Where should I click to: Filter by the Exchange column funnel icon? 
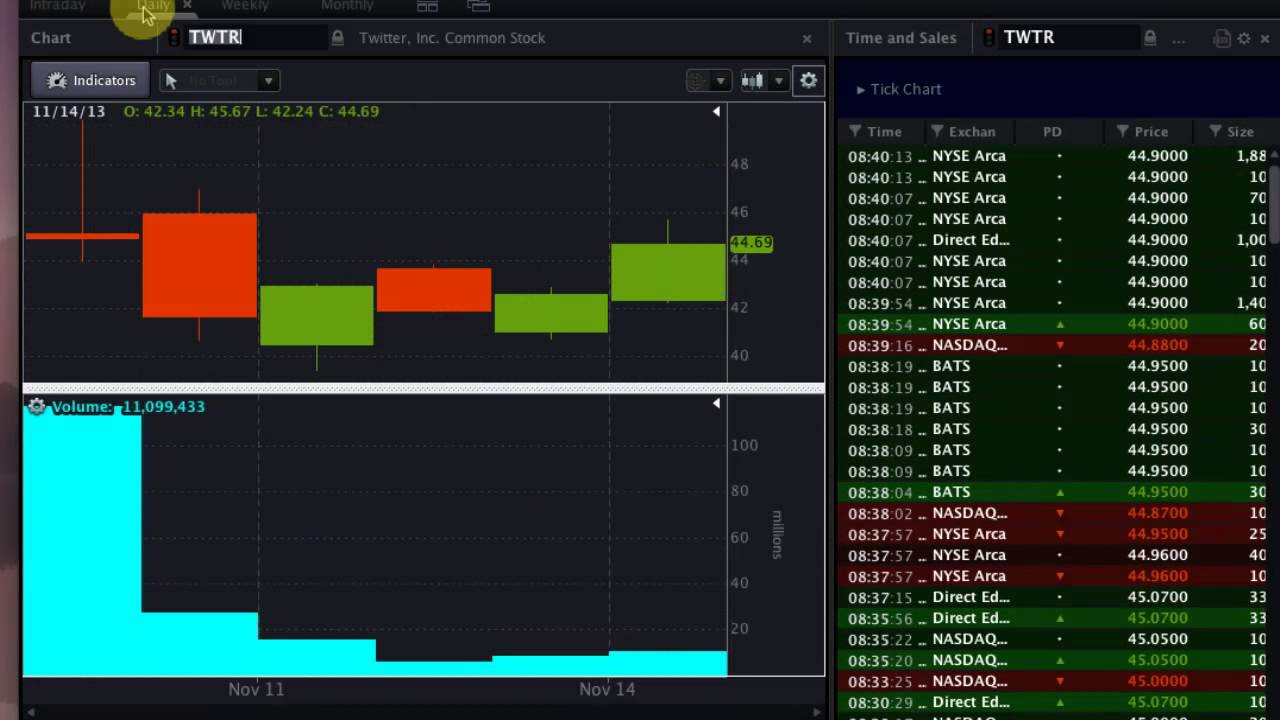click(x=937, y=131)
